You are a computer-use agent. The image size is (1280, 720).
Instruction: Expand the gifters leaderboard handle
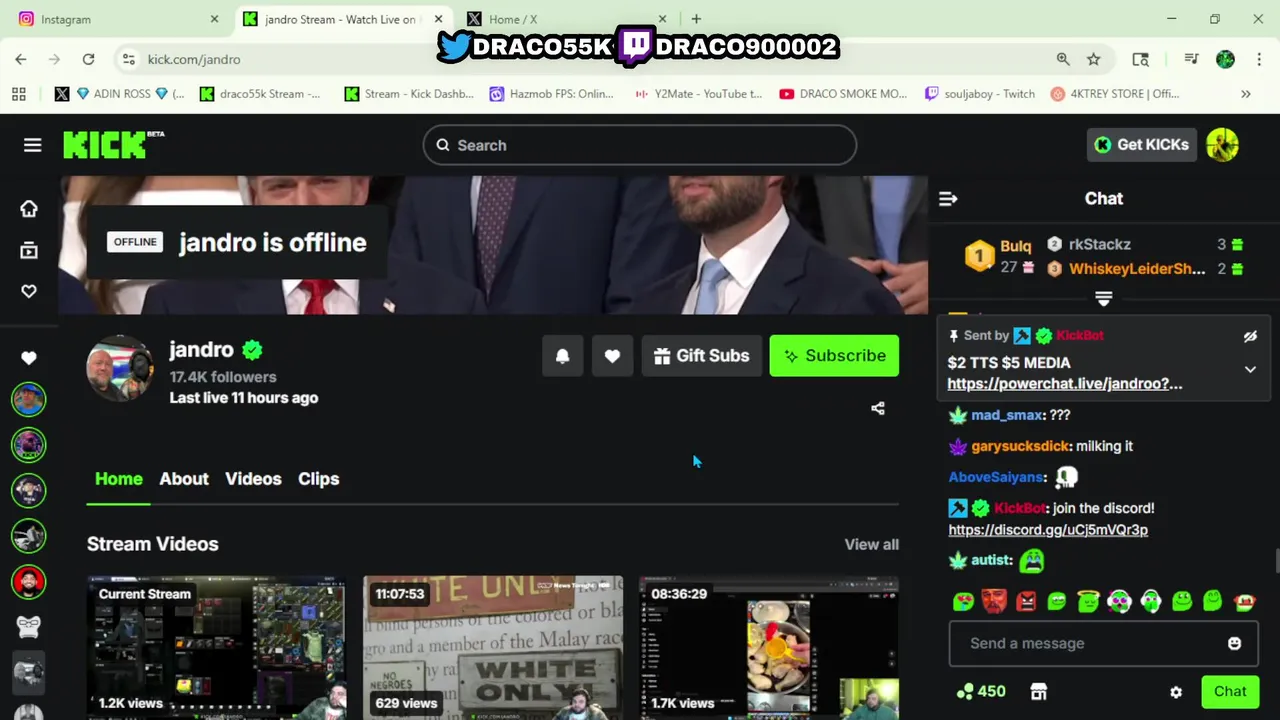[1104, 299]
